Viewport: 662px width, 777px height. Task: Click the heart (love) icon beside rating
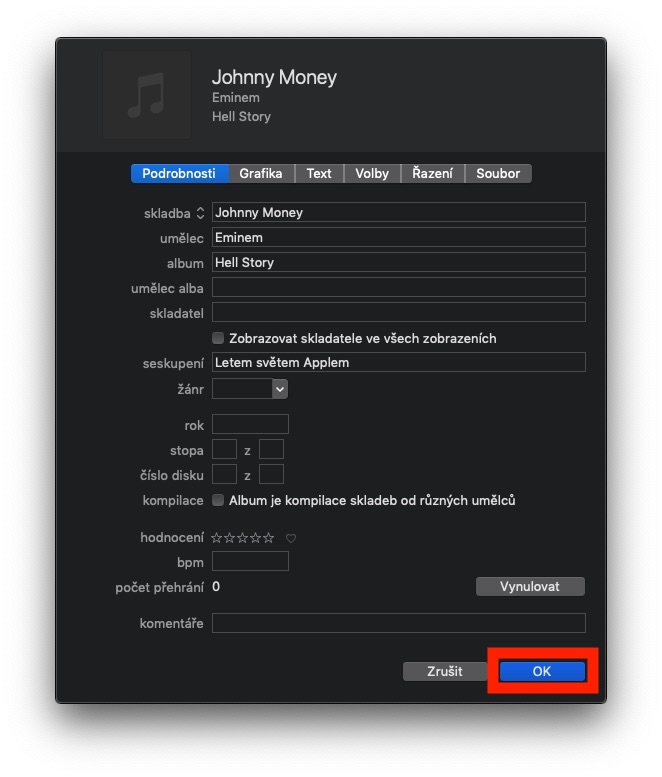(291, 538)
